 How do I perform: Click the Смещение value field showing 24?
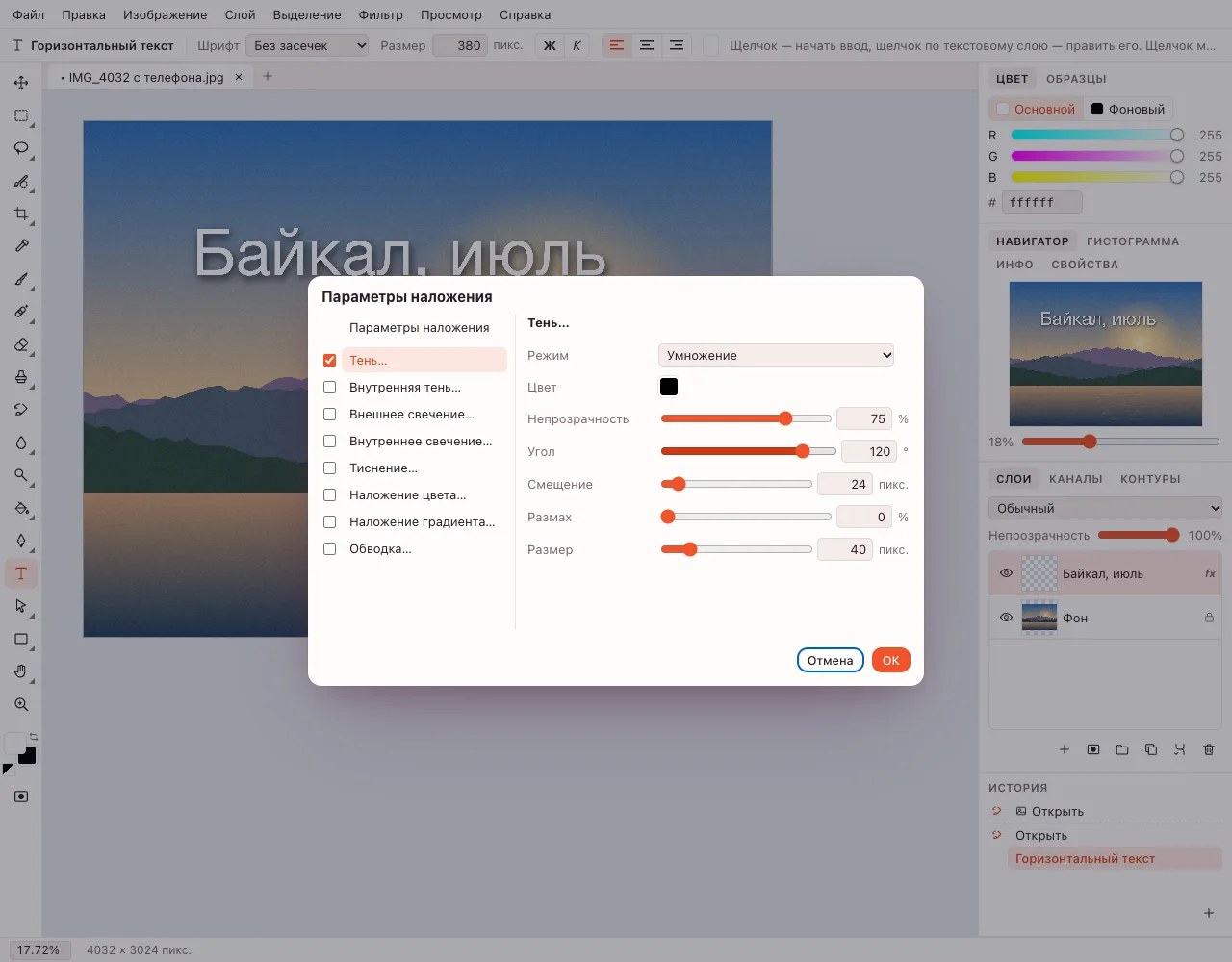(x=844, y=484)
